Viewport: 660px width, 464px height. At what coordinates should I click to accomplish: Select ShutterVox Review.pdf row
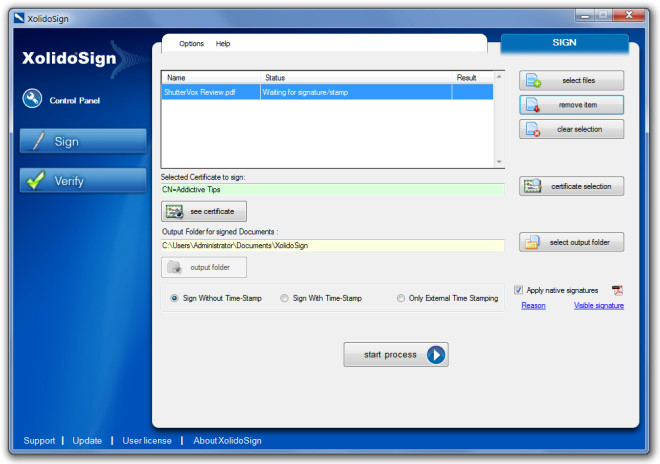[x=327, y=92]
